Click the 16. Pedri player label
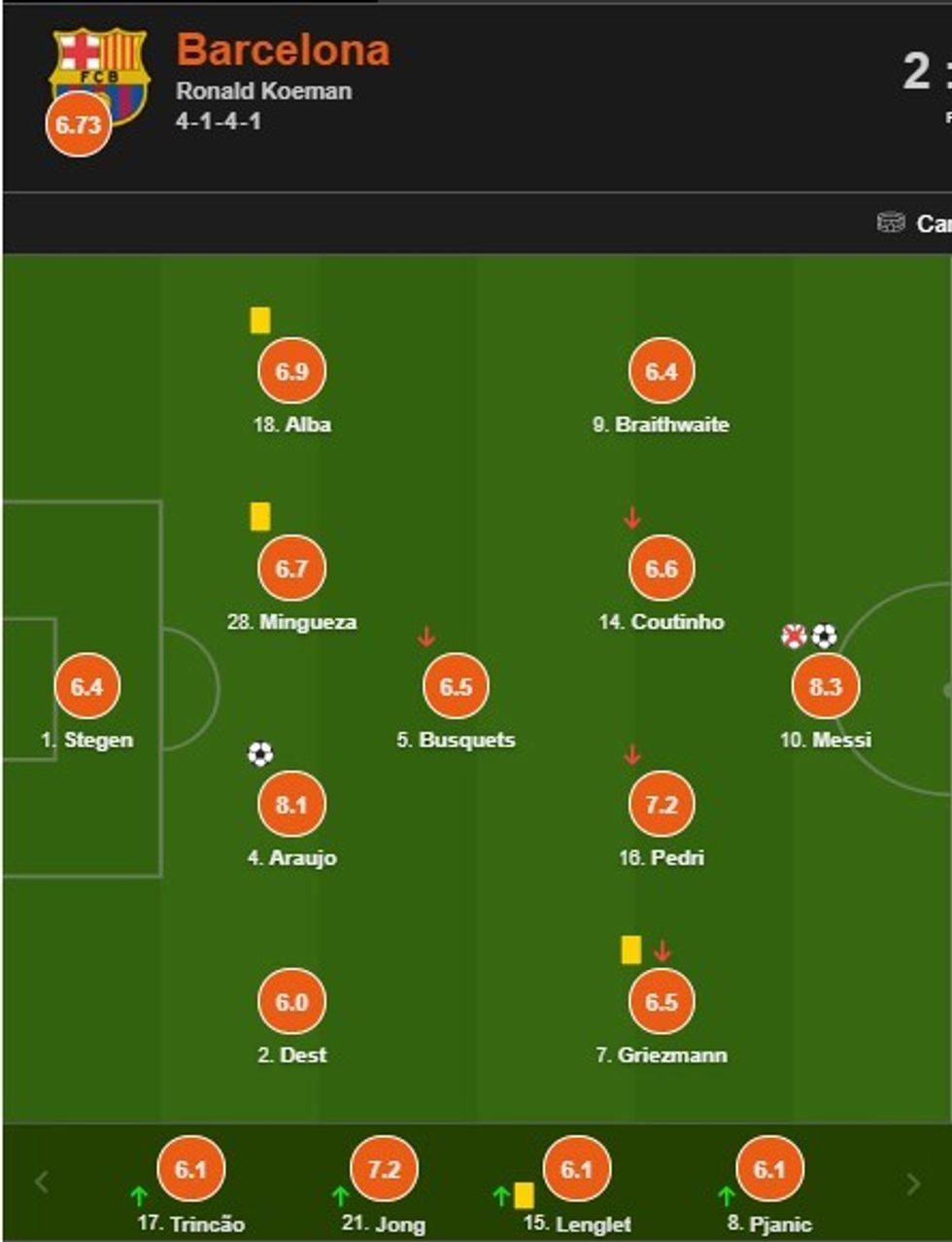The image size is (952, 1242). (662, 857)
